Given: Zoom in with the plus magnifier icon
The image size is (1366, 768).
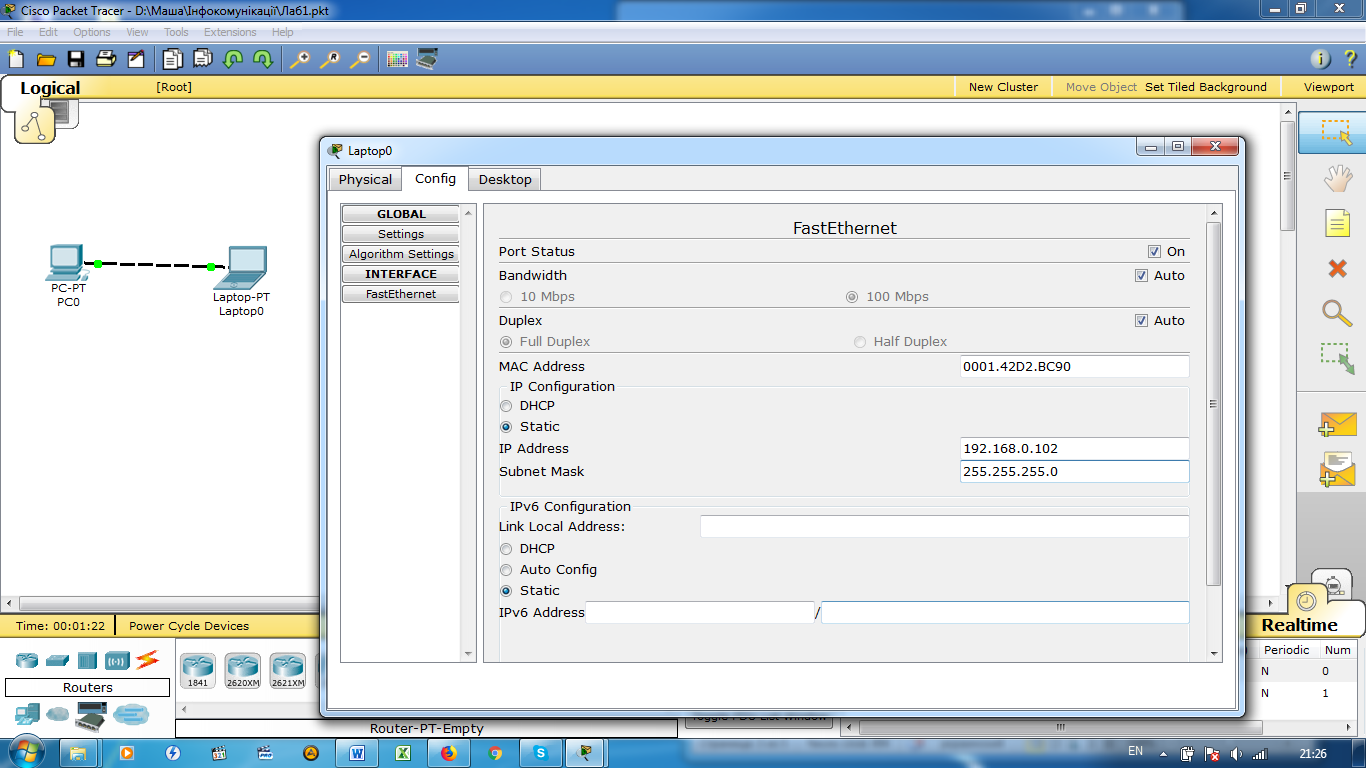Looking at the screenshot, I should pyautogui.click(x=299, y=59).
